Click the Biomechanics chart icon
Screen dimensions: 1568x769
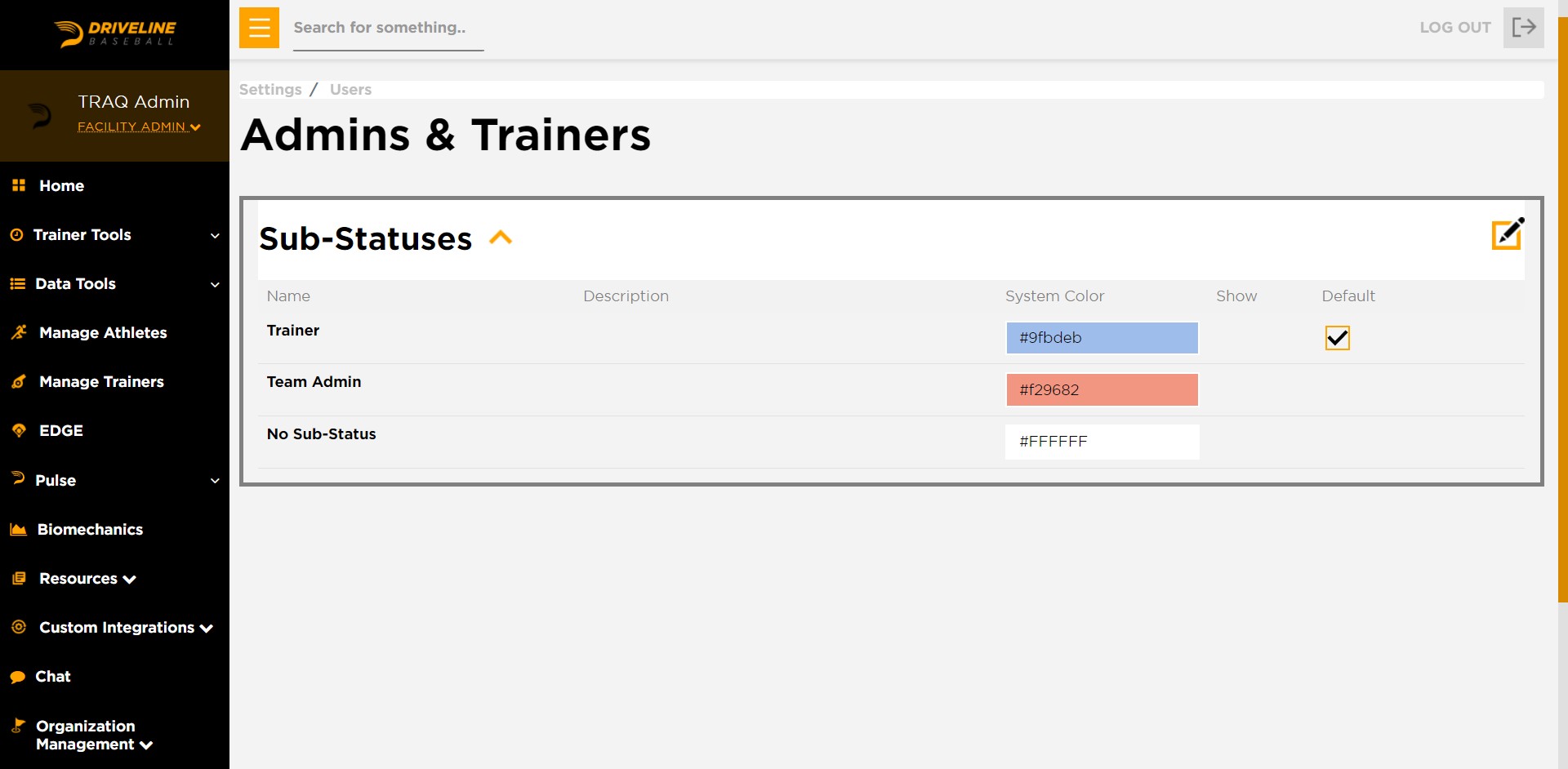(18, 529)
